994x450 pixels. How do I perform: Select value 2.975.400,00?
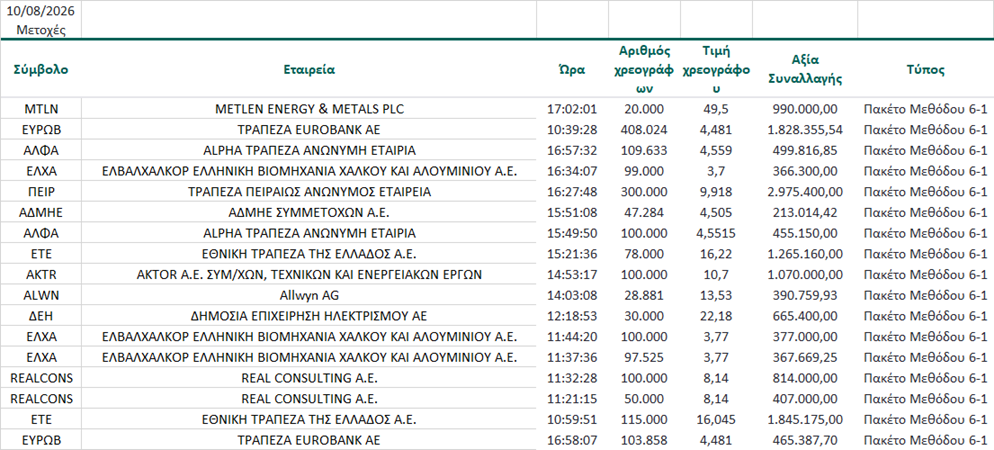click(x=805, y=191)
